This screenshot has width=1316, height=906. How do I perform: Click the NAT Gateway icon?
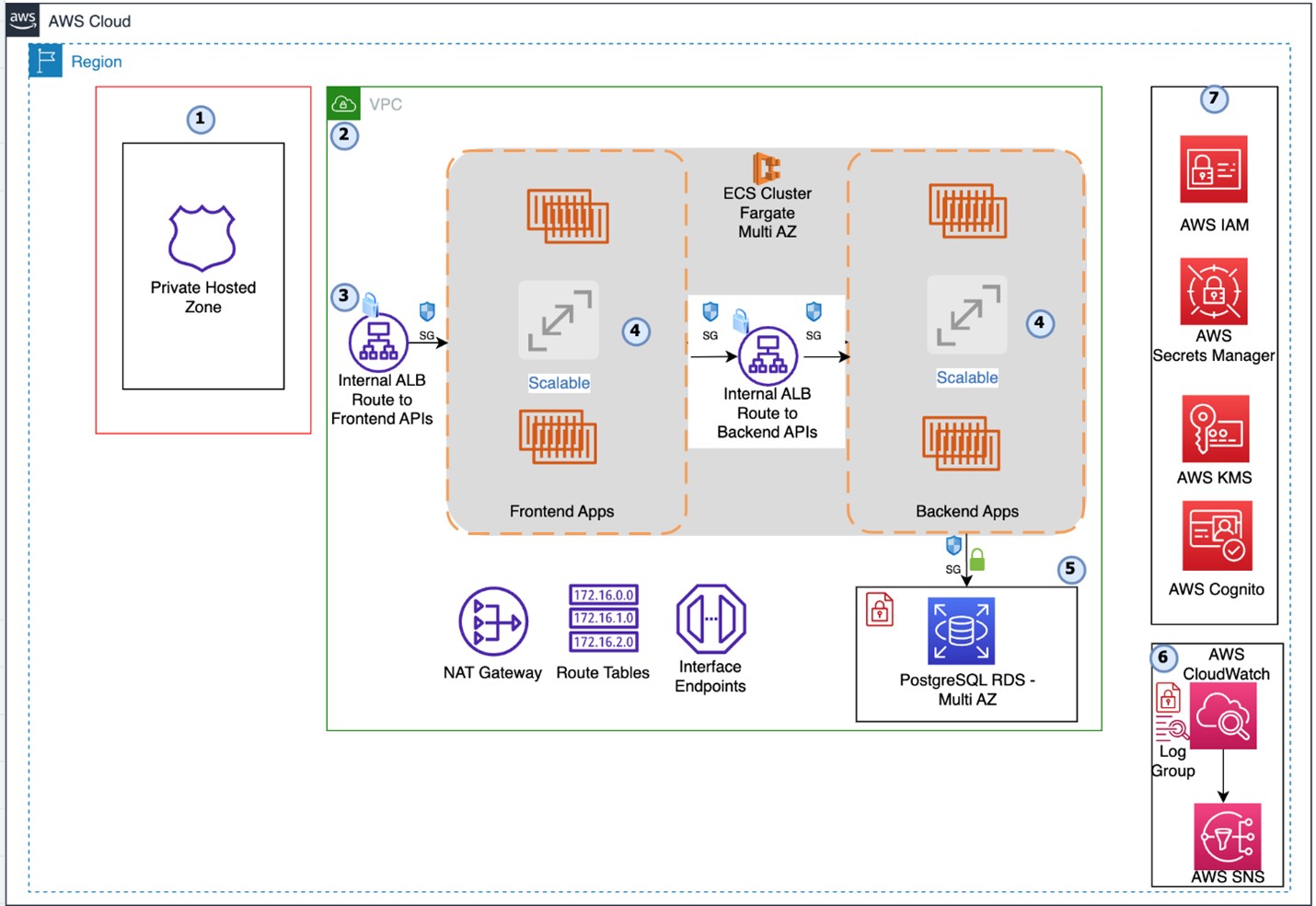pos(493,622)
